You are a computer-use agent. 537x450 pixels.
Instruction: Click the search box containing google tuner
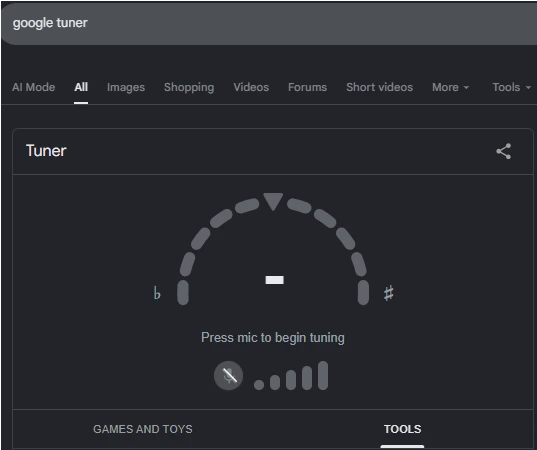pos(269,23)
